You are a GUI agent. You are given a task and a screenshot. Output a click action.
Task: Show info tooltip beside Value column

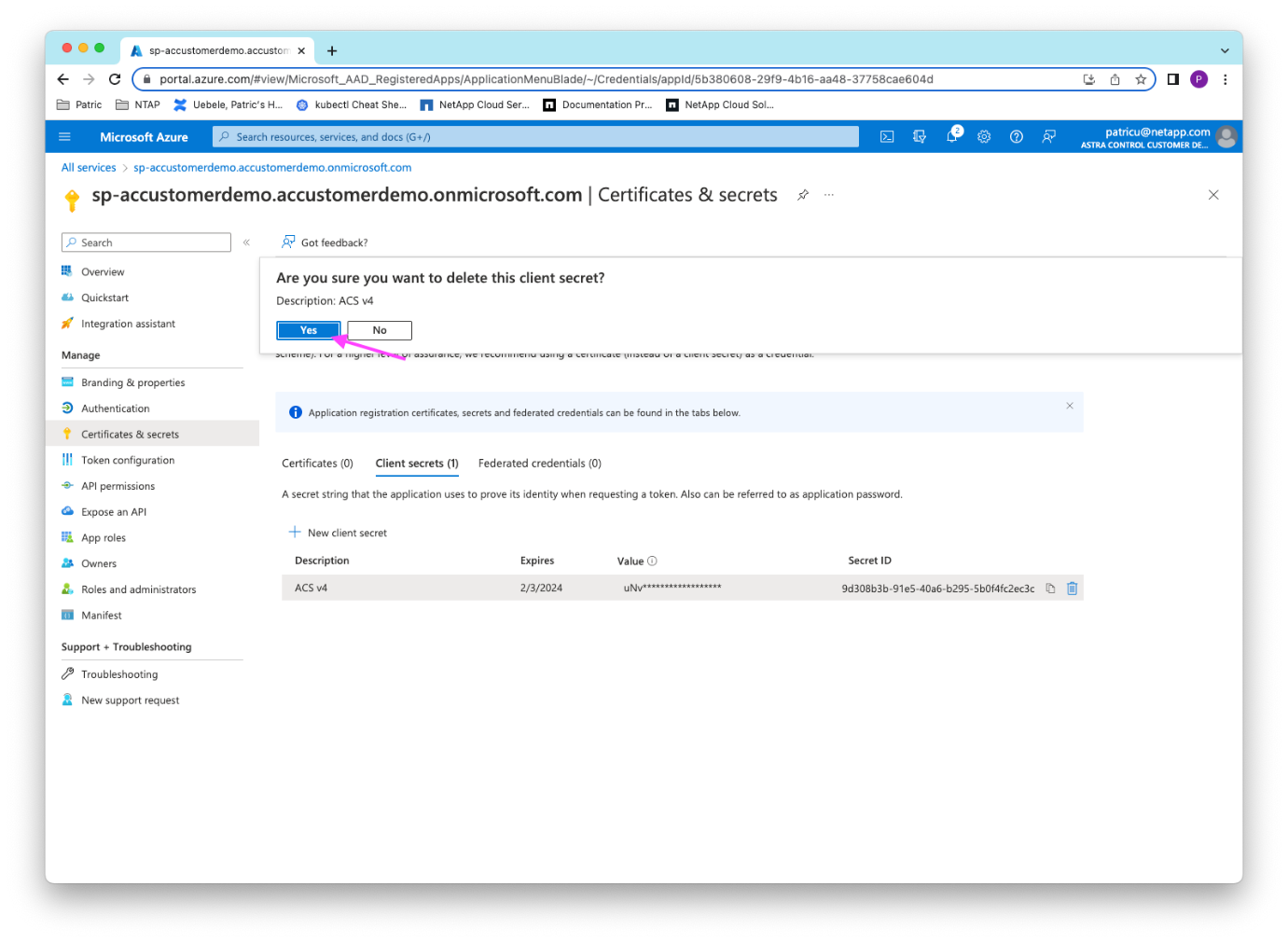coord(652,561)
